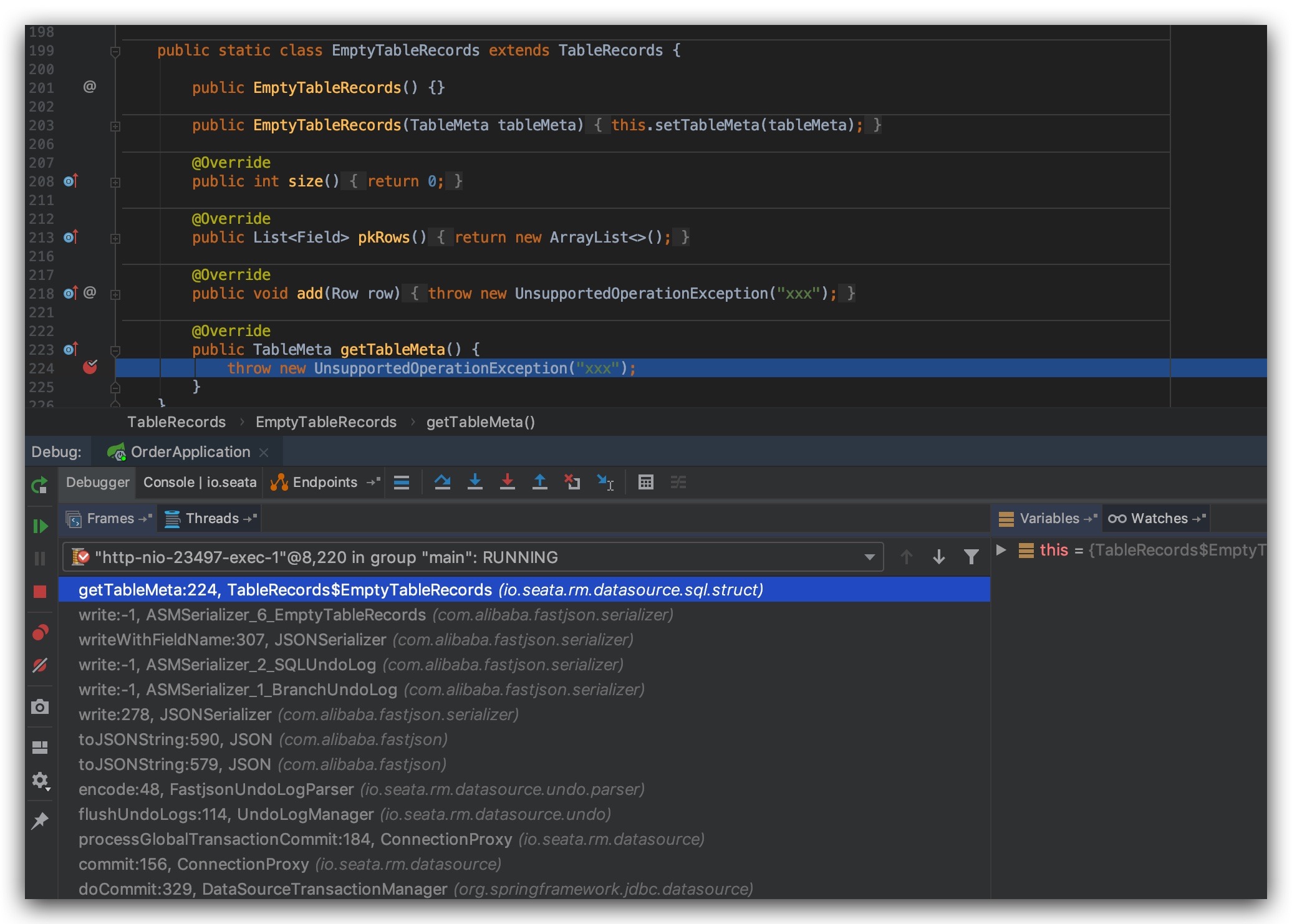Step over the current line
Screen dimensions: 1292x924
[x=442, y=482]
